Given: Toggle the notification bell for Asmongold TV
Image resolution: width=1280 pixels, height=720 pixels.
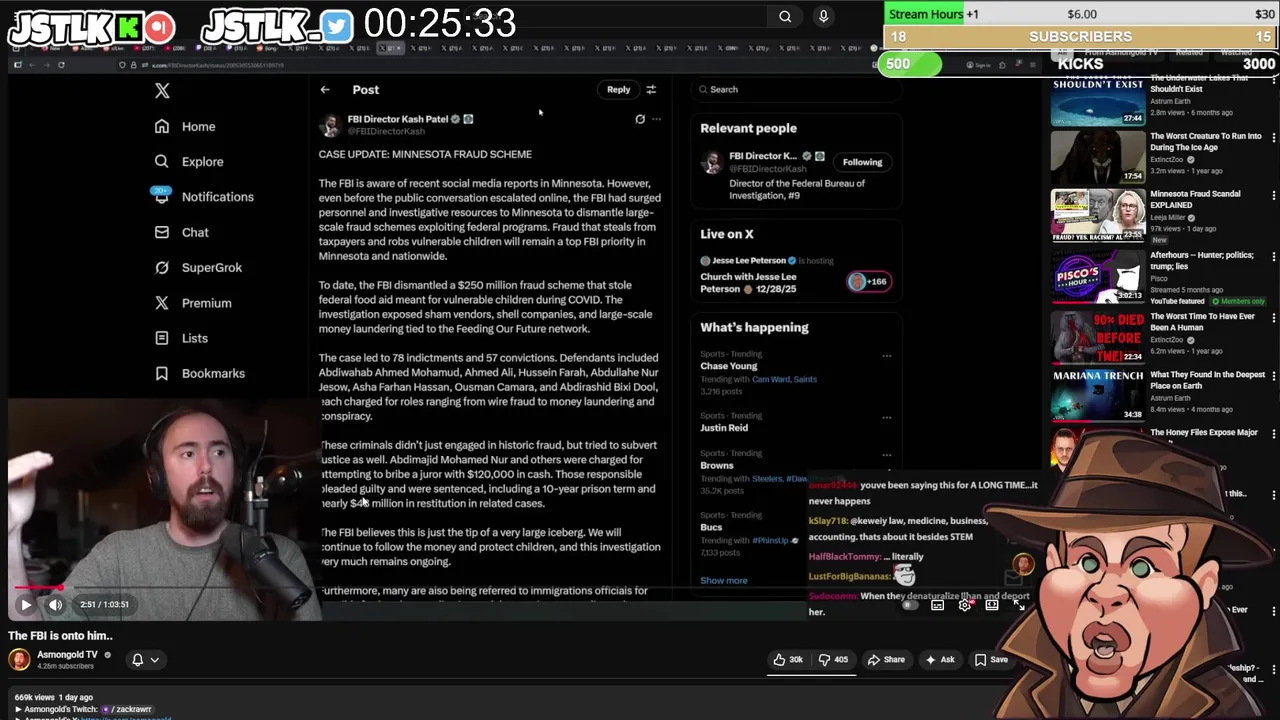Looking at the screenshot, I should (138, 660).
